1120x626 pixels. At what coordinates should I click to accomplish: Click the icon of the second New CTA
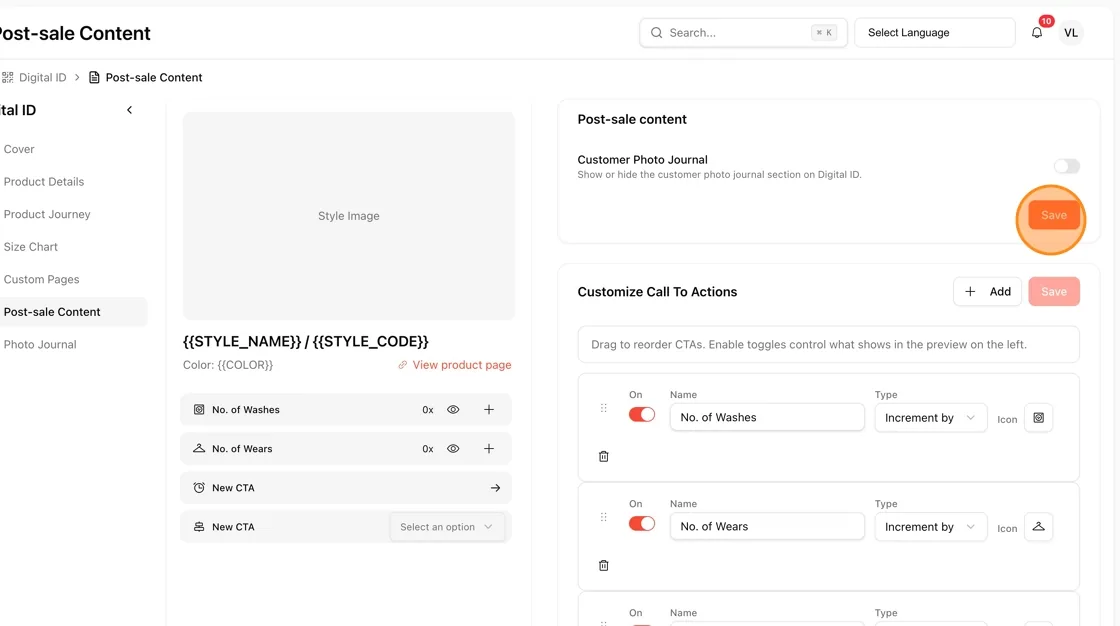199,527
